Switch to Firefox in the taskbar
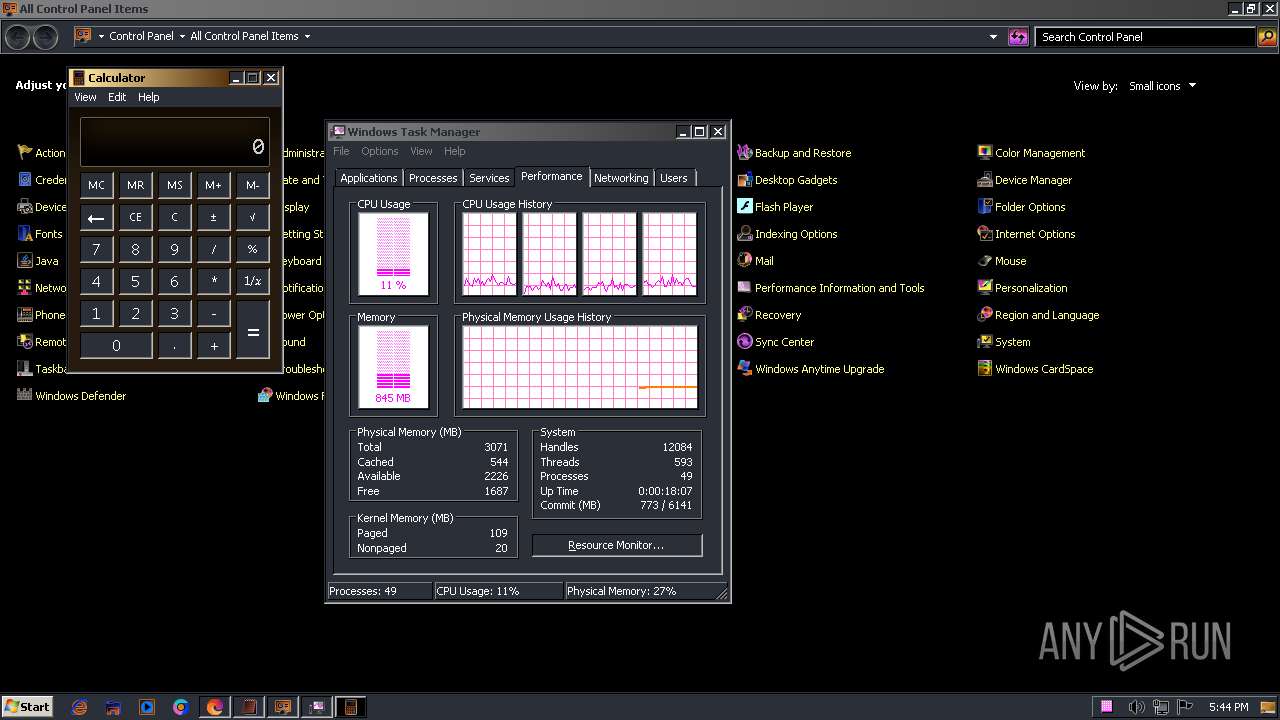 pos(215,707)
